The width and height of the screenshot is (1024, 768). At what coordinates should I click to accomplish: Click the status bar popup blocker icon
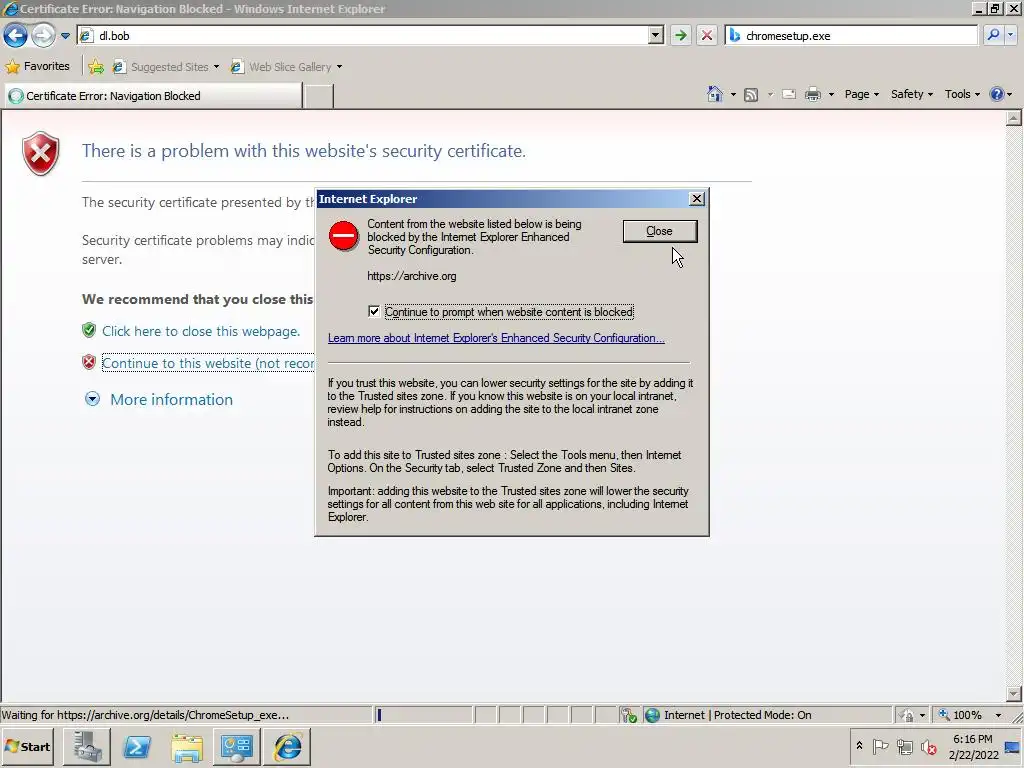pyautogui.click(x=628, y=715)
